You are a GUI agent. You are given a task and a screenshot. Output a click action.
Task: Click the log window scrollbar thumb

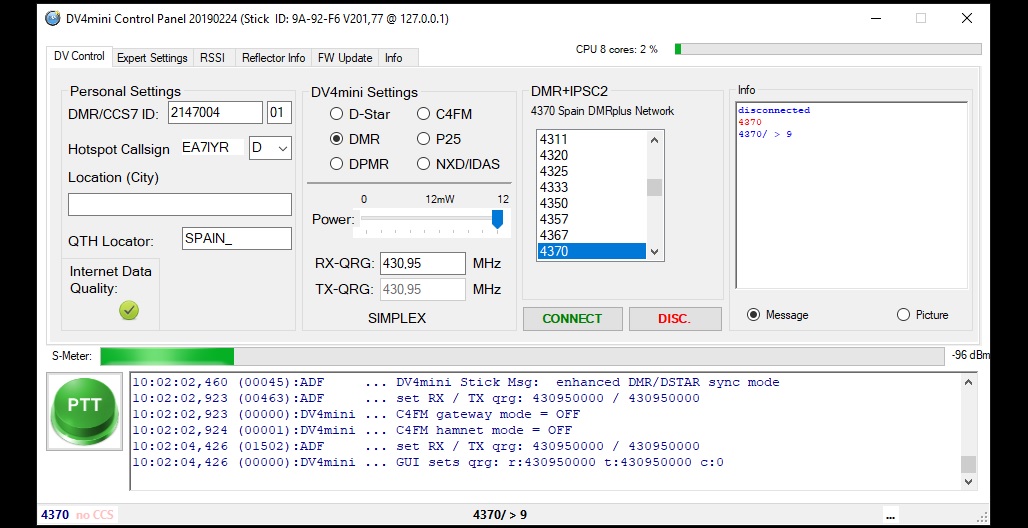(968, 464)
